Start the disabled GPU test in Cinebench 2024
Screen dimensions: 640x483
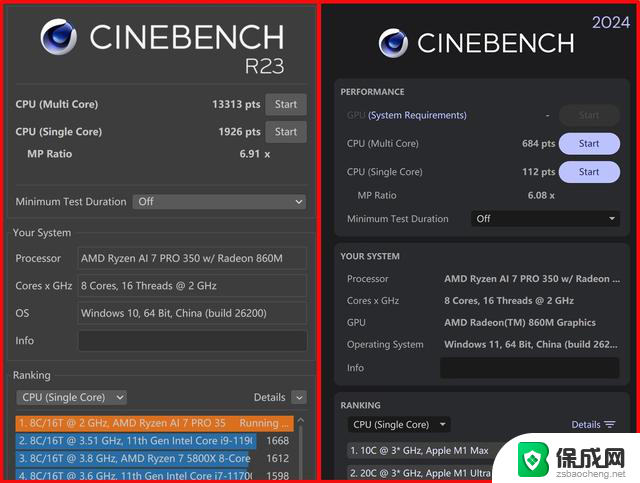[x=589, y=115]
